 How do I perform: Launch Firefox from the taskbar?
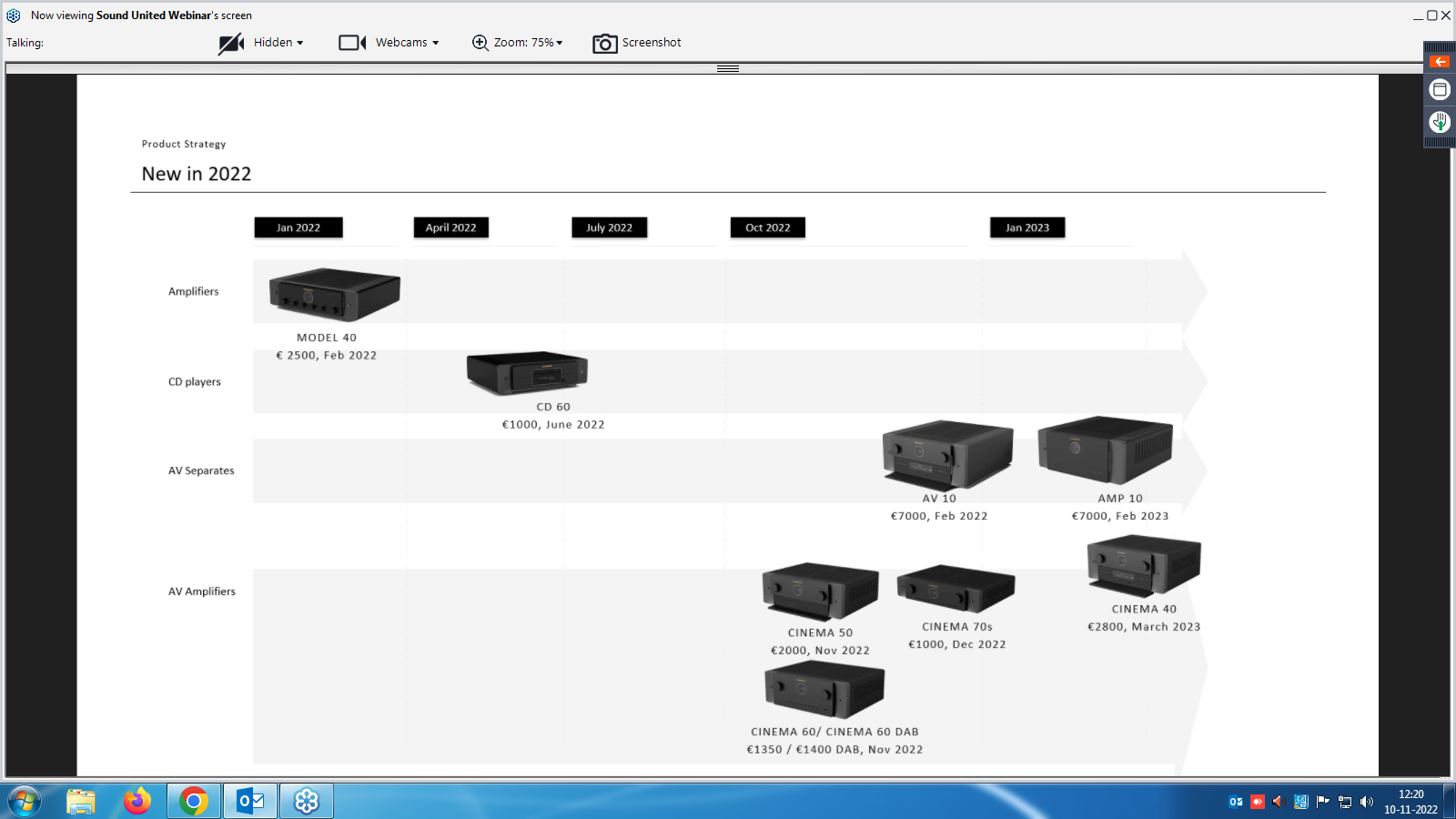137,802
